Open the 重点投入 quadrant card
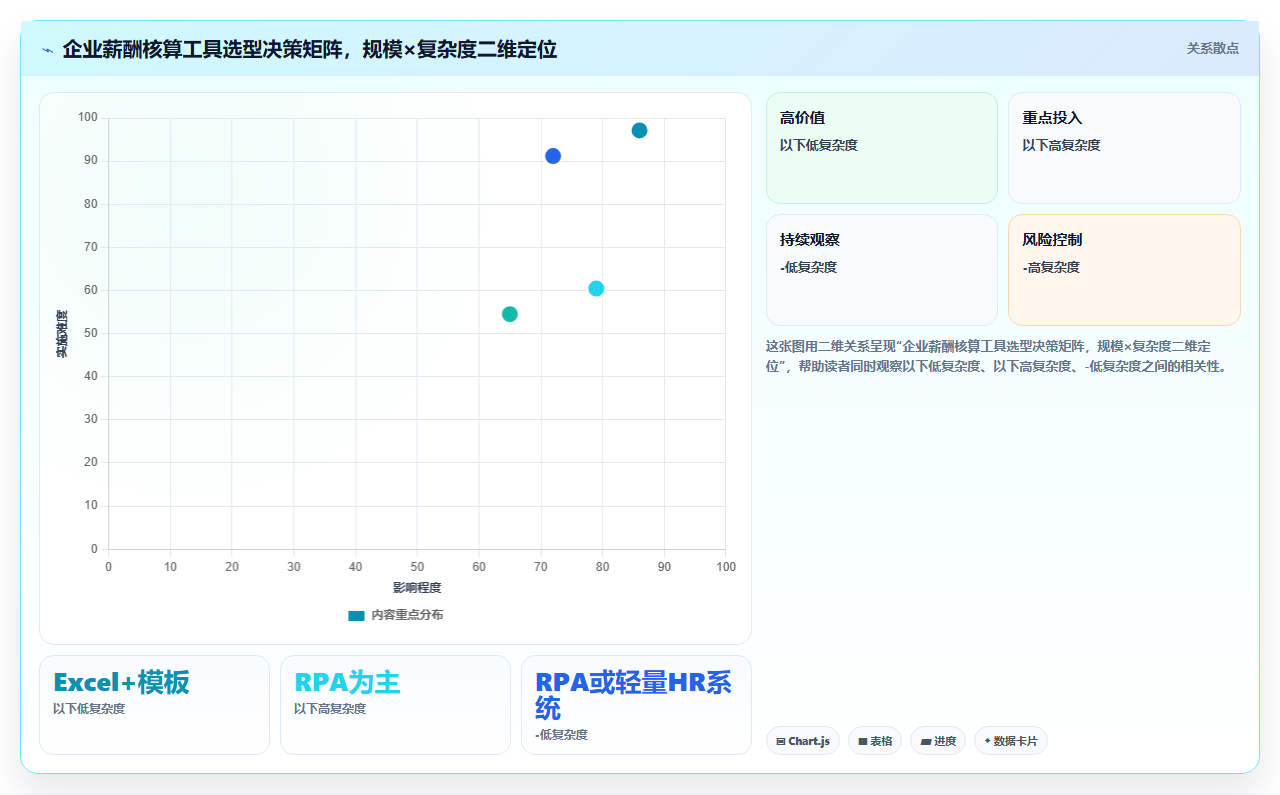Viewport: 1280px width, 795px height. click(1124, 148)
